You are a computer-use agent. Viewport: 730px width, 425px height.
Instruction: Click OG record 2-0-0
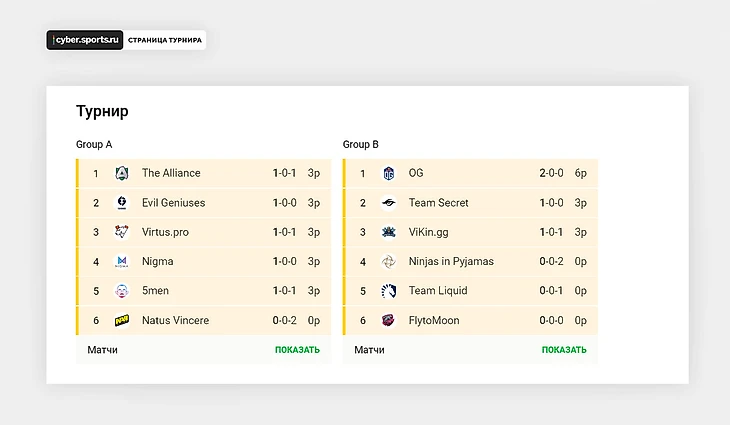pyautogui.click(x=551, y=173)
